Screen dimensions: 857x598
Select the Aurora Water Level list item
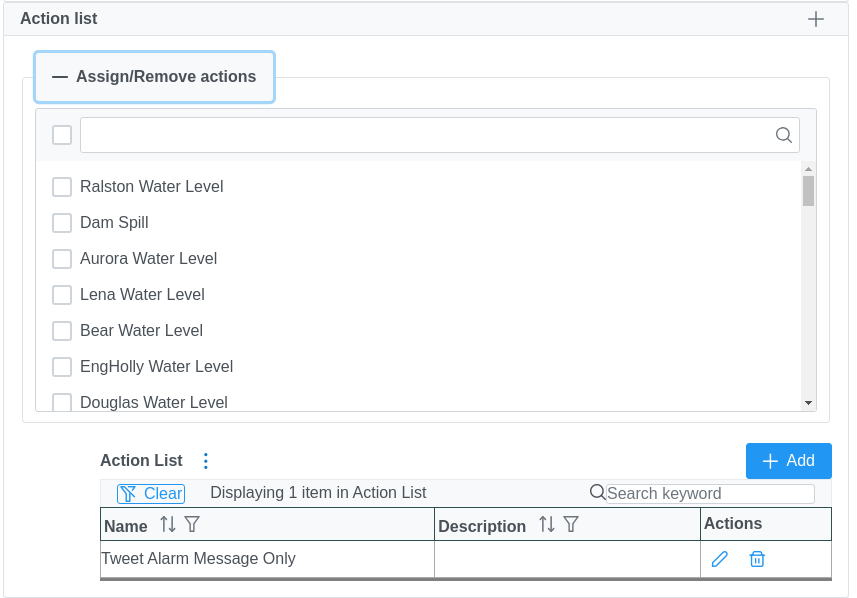click(x=148, y=259)
